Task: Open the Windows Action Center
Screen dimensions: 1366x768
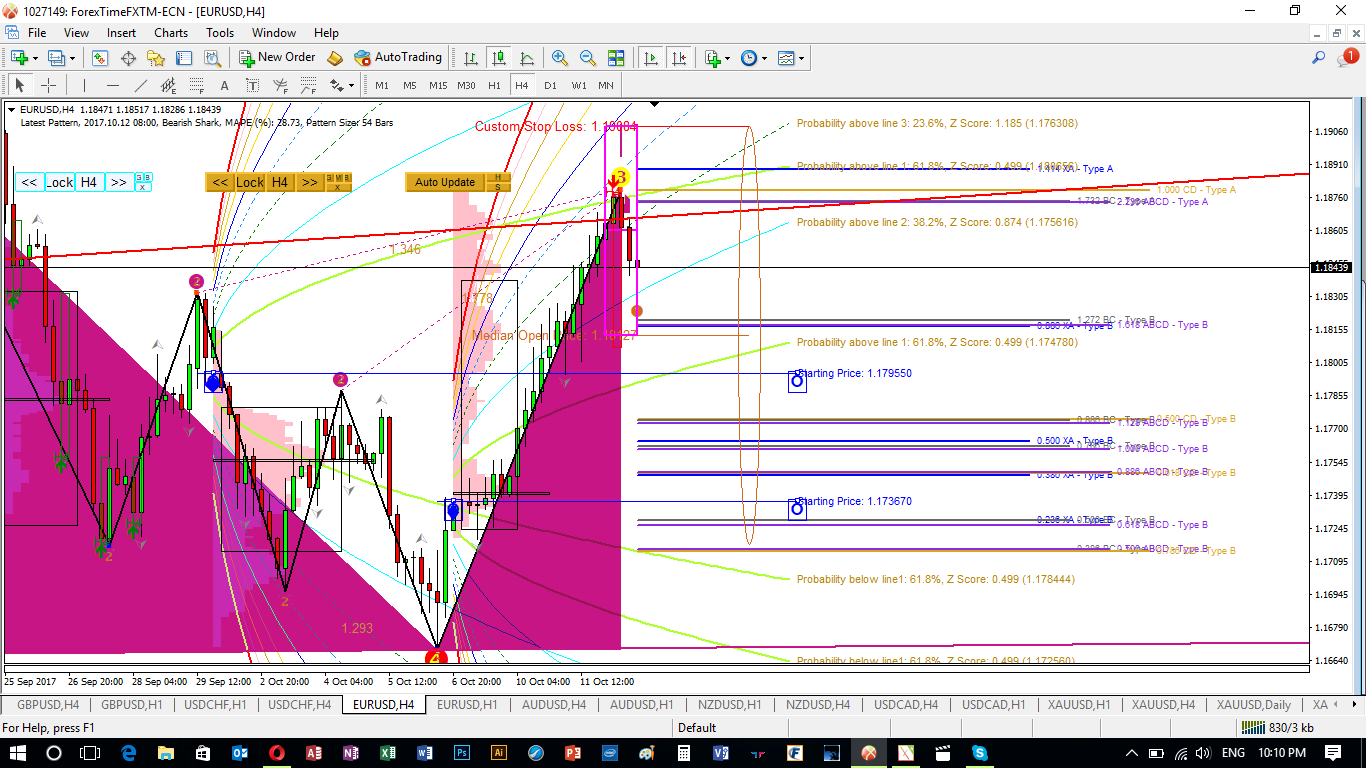Action: pos(1333,752)
